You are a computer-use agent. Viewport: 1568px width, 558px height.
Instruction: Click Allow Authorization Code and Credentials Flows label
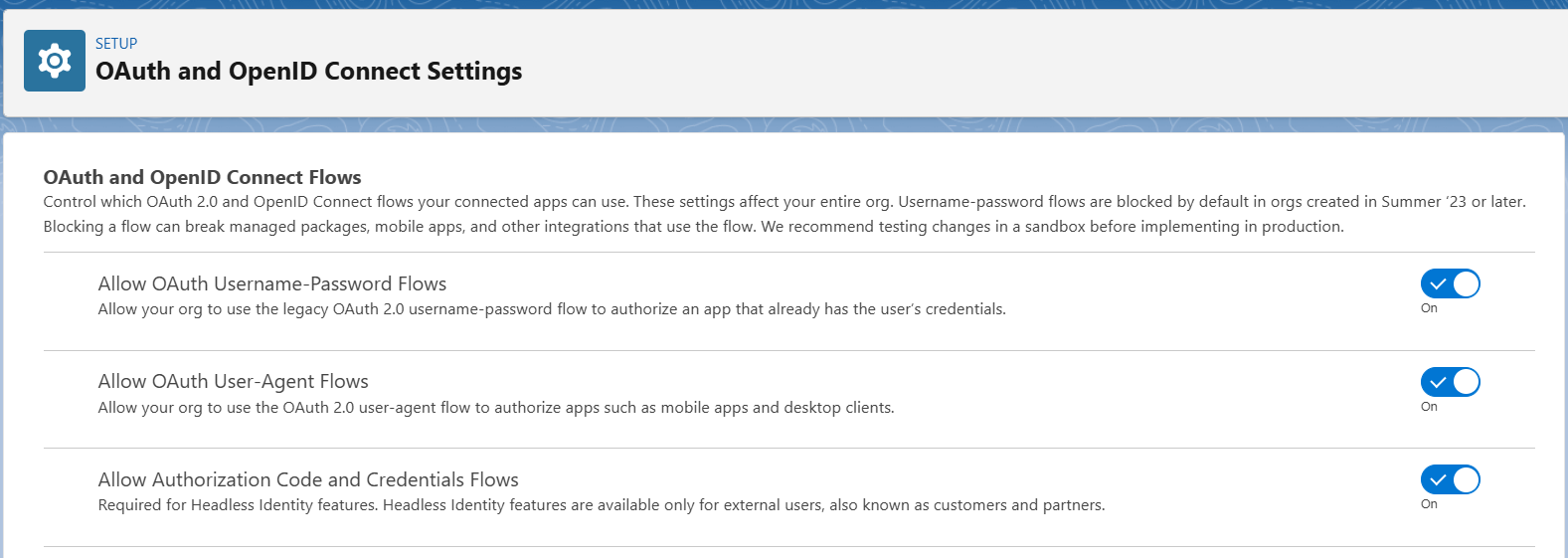308,480
